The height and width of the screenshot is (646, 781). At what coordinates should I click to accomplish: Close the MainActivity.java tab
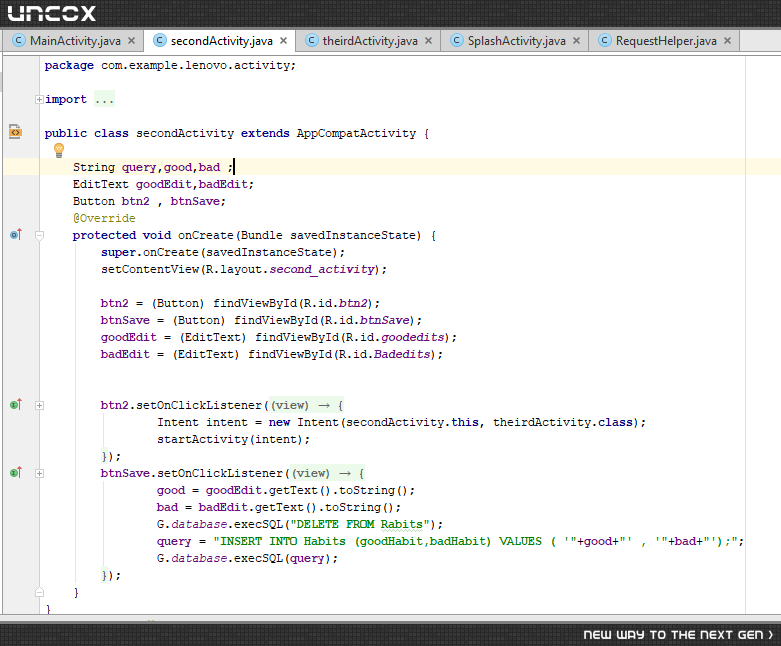(x=131, y=41)
